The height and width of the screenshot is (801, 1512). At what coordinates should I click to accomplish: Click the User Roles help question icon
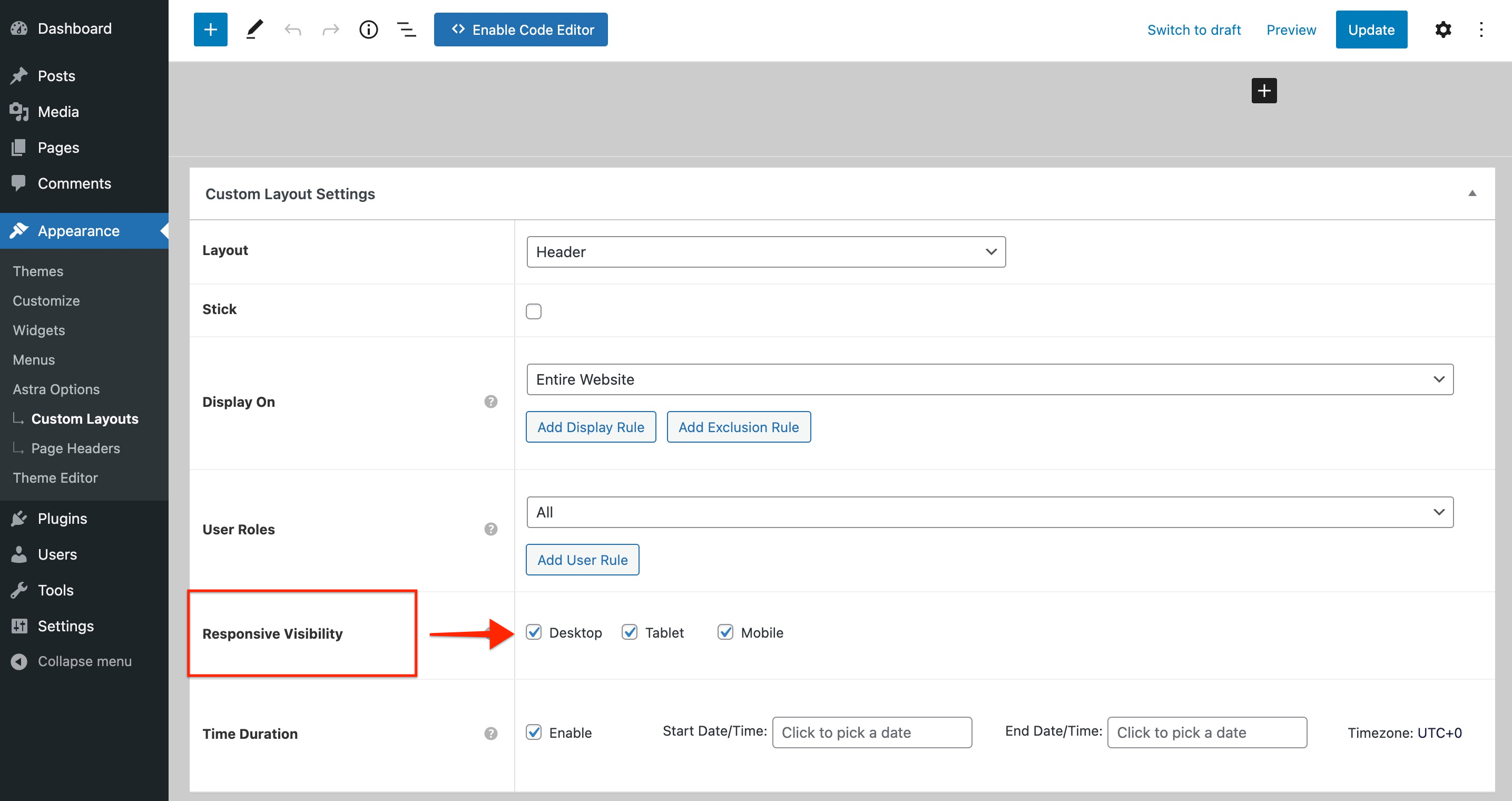[490, 529]
